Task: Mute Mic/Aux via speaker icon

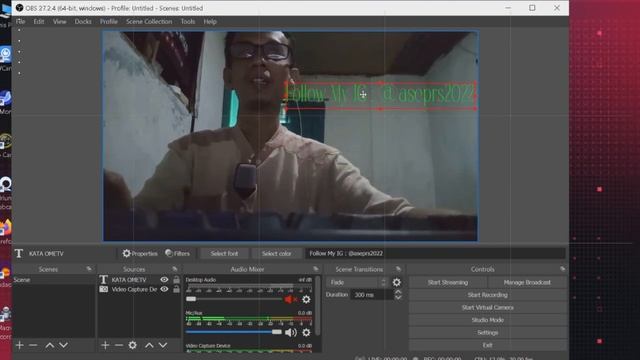Action: coord(291,333)
